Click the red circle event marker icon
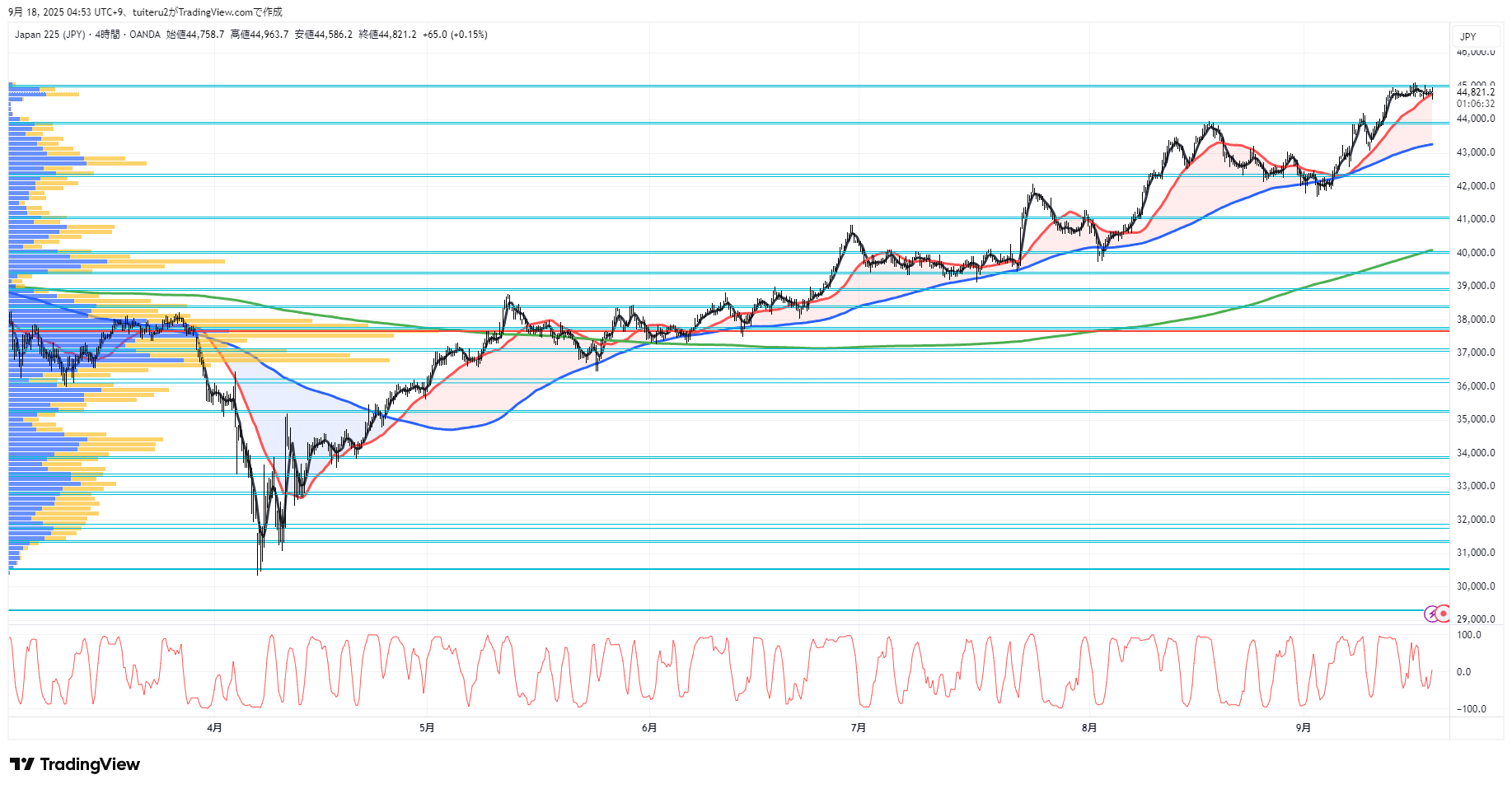This screenshot has width=1512, height=789. [1444, 614]
